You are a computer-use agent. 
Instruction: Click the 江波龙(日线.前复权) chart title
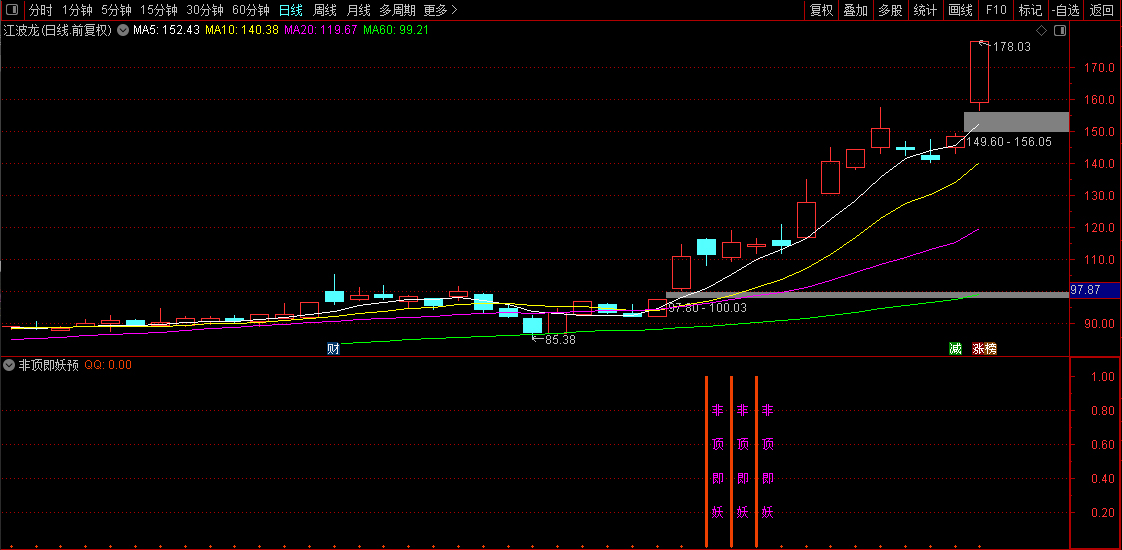58,31
